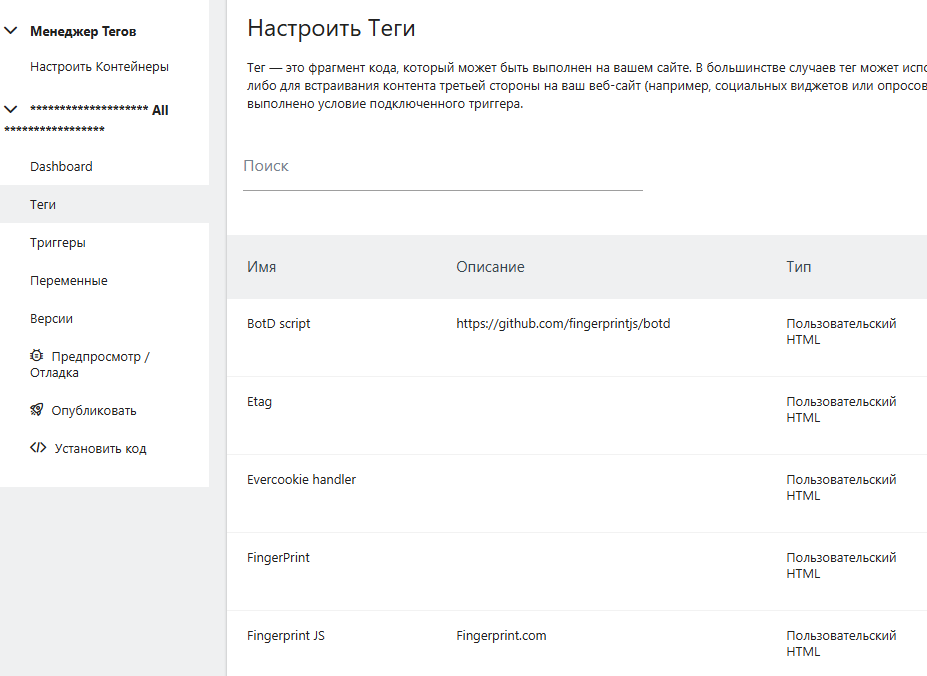The height and width of the screenshot is (676, 927).
Task: Collapse the Менеджер Тегов section chevron
Action: pos(9,31)
